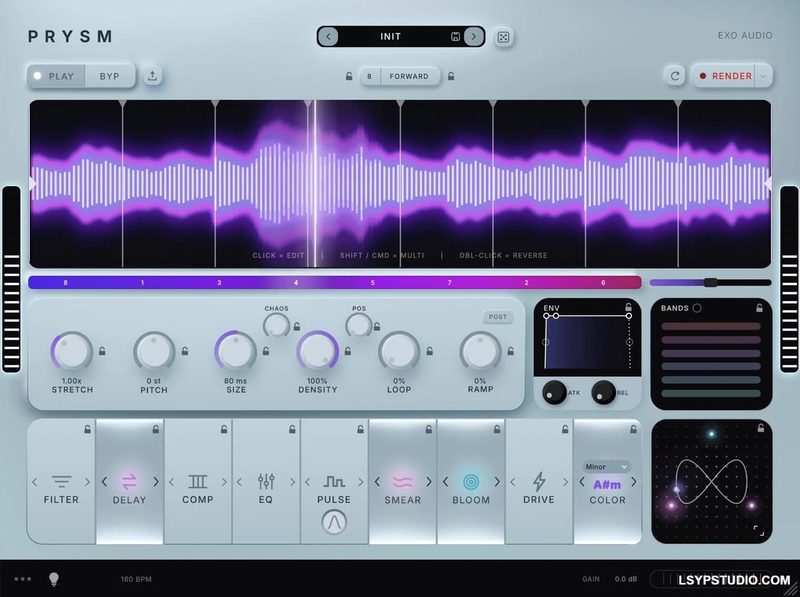Toggle the ENV panel lock
The image size is (800, 597).
click(629, 307)
